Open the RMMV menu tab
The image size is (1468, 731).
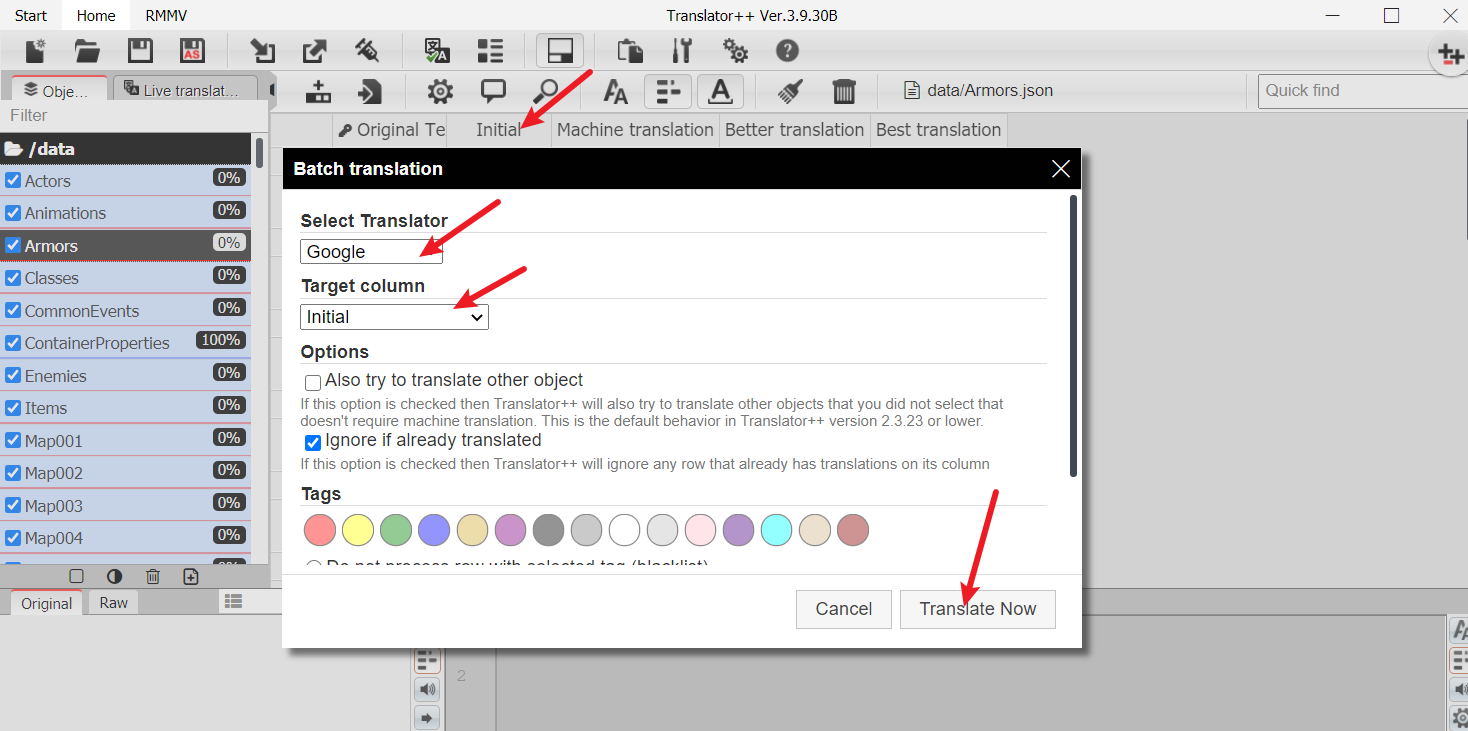coord(166,16)
